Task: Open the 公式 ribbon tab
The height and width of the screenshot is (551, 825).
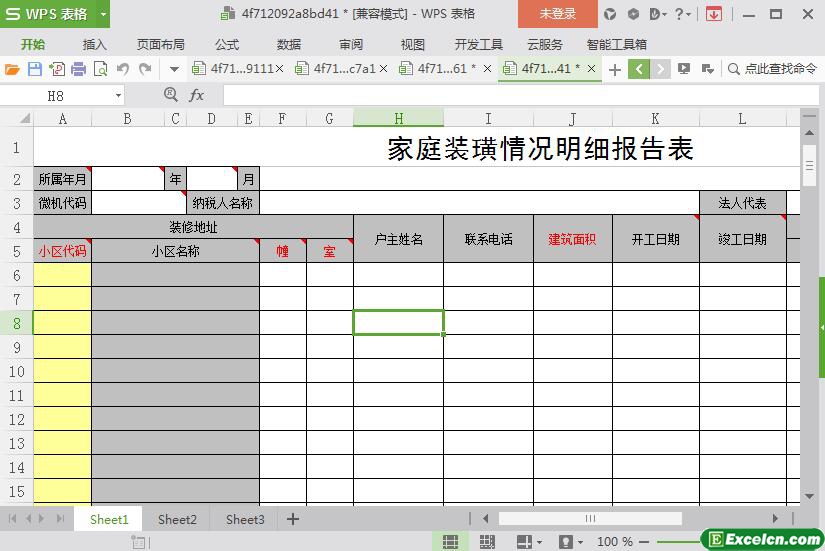Action: pyautogui.click(x=227, y=45)
